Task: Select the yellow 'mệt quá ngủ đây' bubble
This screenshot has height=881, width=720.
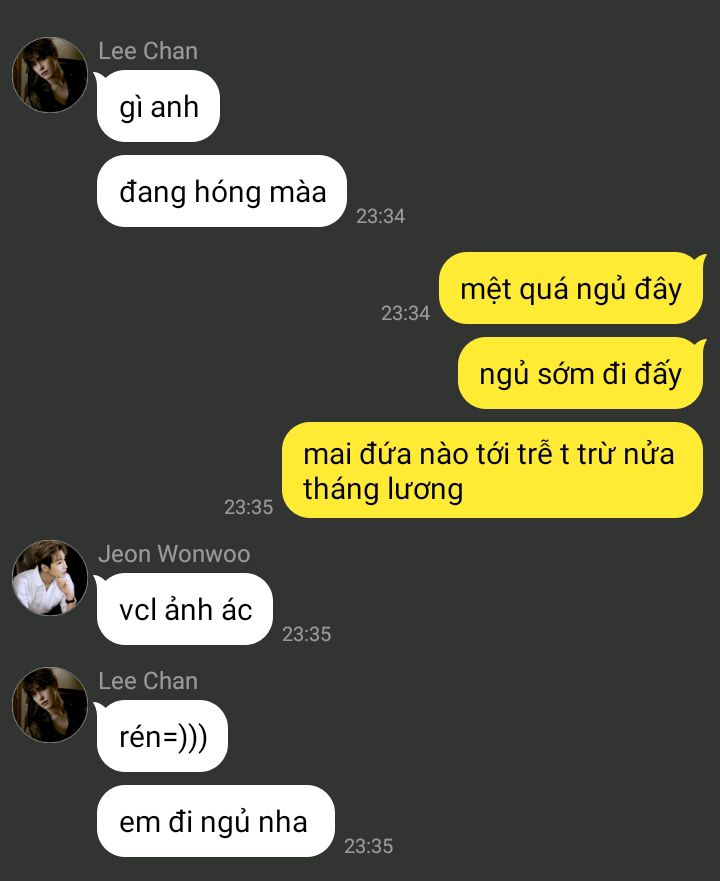Action: 572,288
